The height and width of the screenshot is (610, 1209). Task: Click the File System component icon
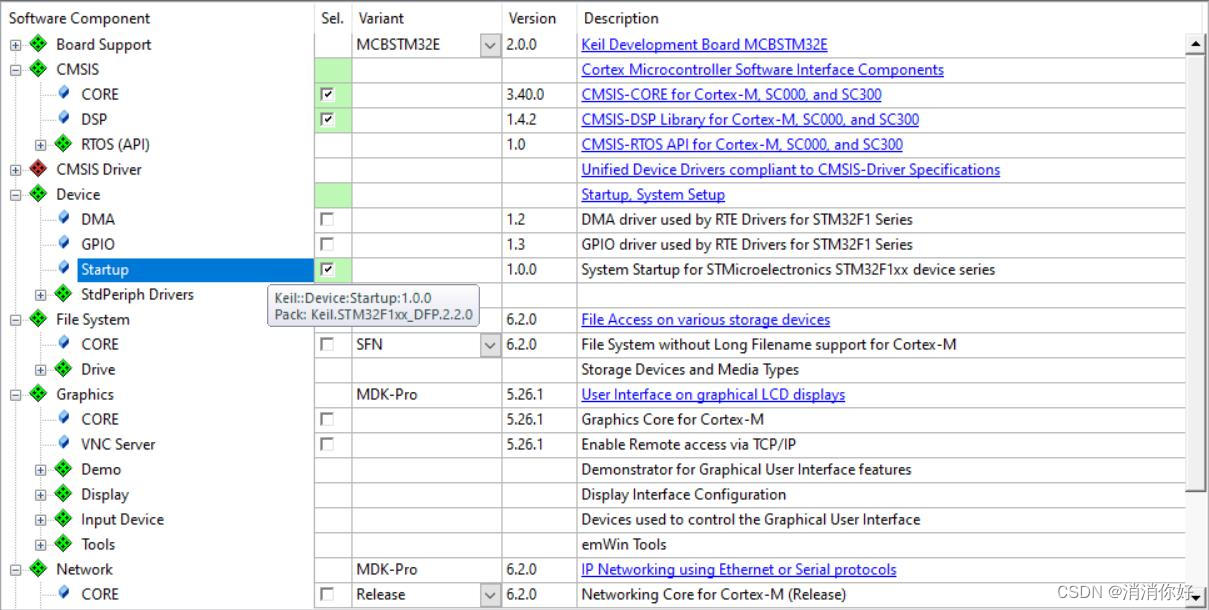point(37,319)
